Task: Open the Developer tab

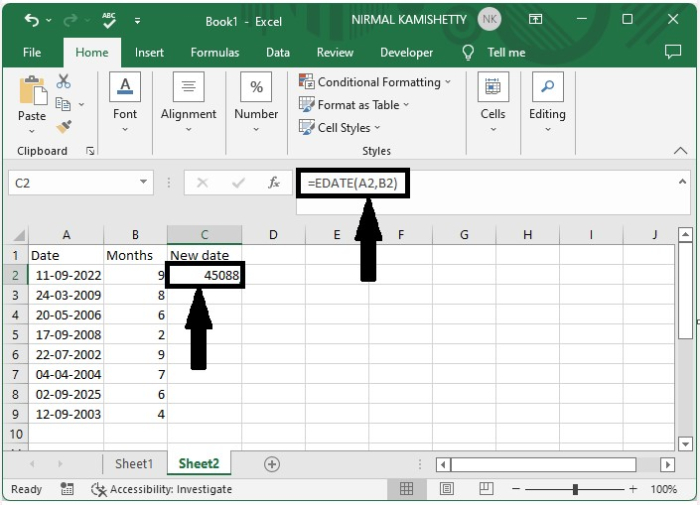Action: pyautogui.click(x=406, y=53)
